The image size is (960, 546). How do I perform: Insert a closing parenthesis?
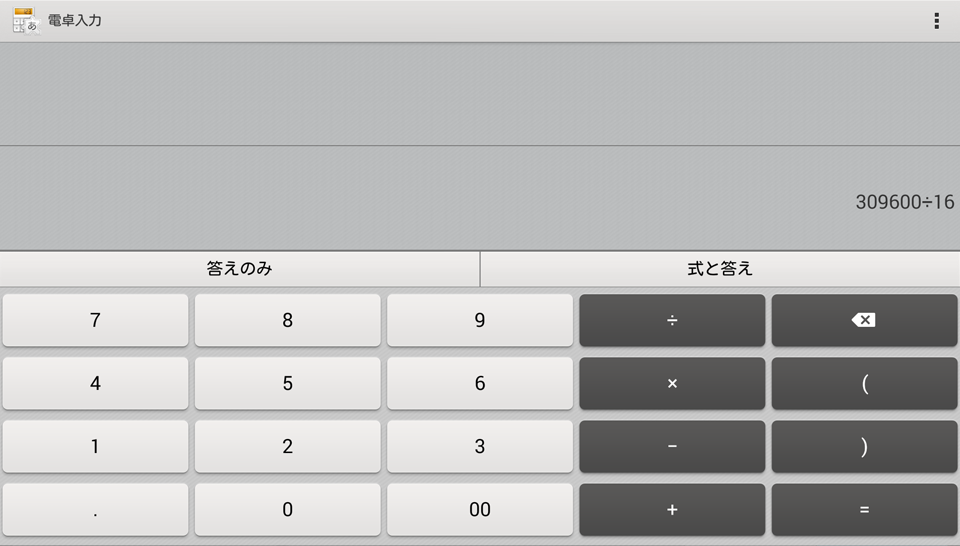[864, 446]
